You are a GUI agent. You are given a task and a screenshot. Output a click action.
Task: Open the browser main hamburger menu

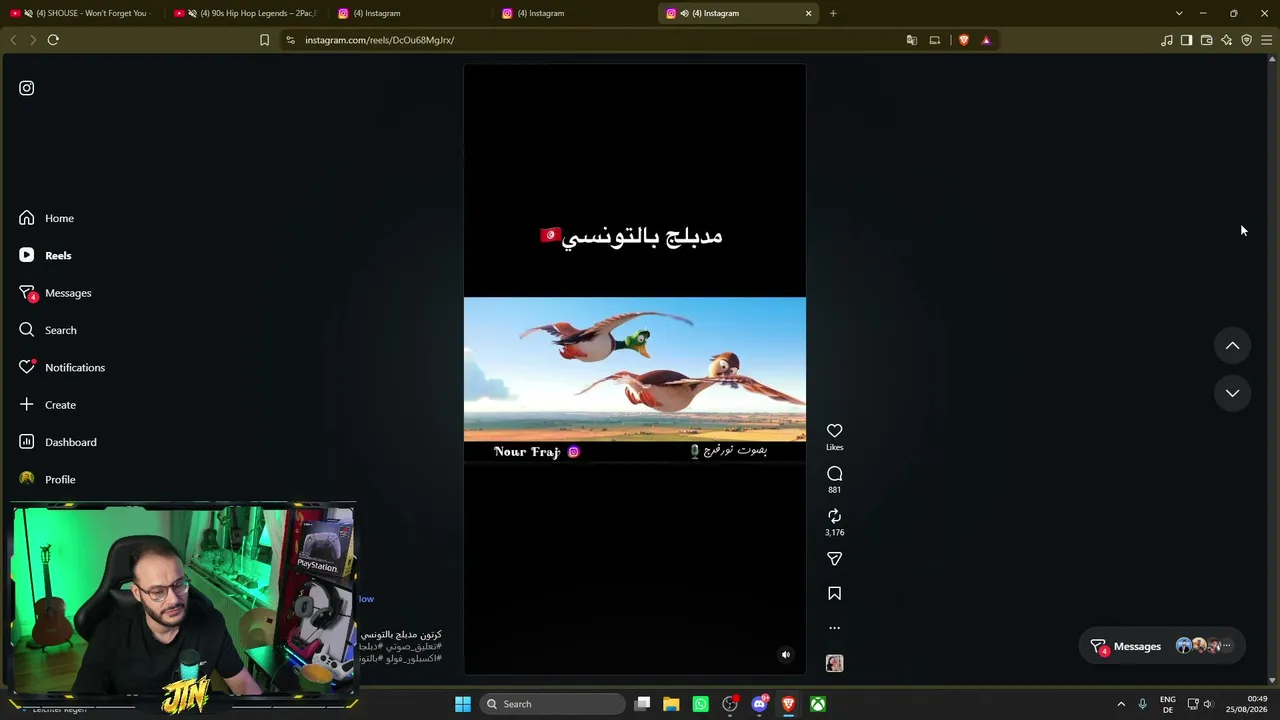1266,40
